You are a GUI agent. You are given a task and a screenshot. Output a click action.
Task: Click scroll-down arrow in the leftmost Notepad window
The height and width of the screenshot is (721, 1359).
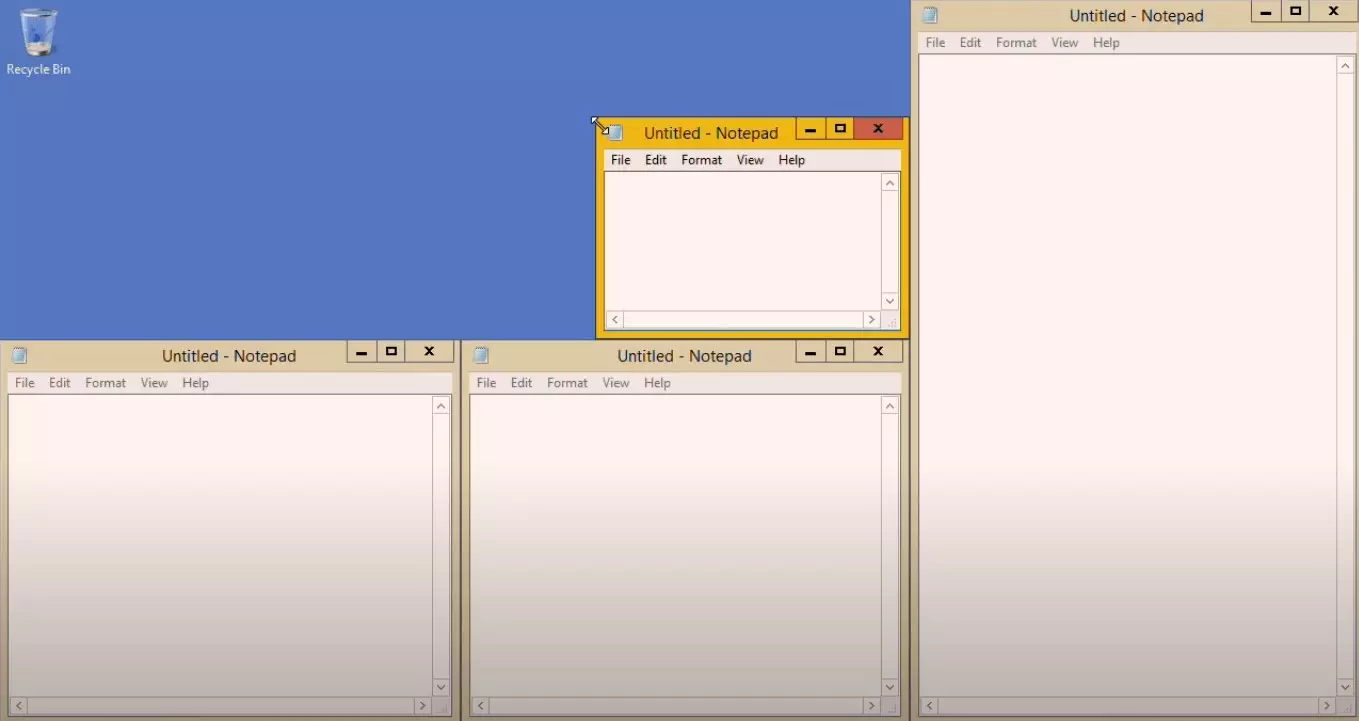pos(441,687)
